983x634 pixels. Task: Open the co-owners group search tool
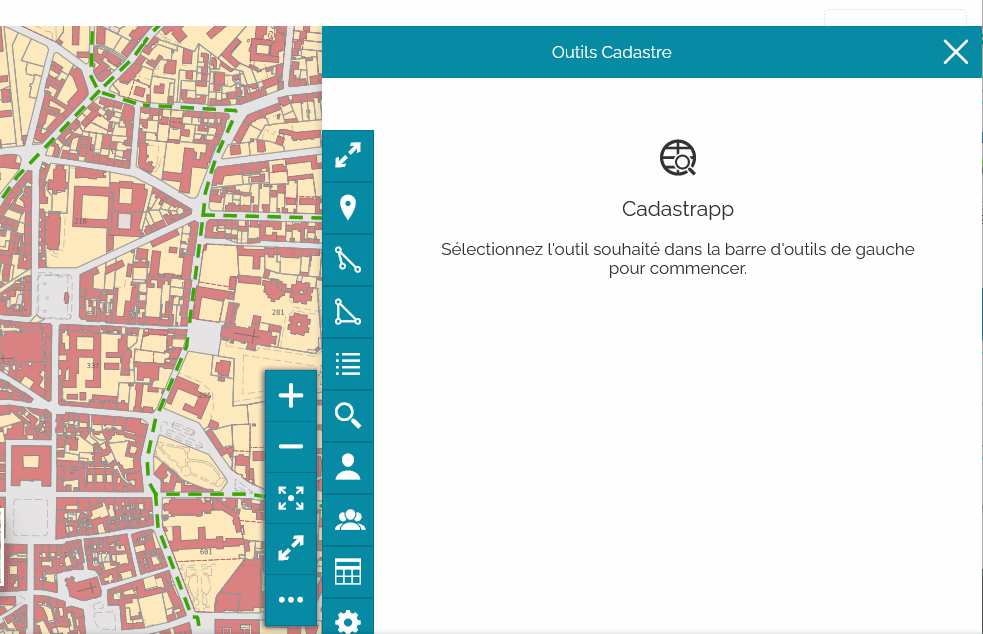[348, 520]
